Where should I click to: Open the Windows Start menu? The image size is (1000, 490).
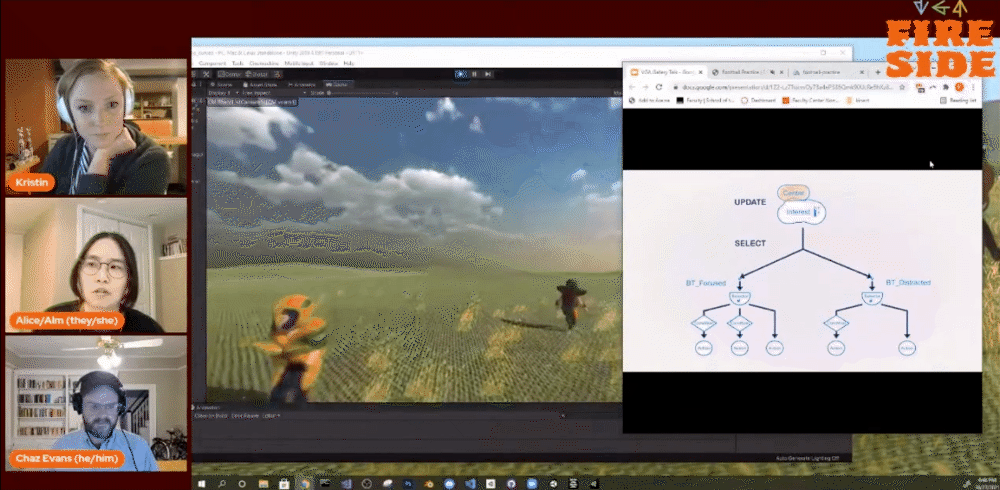pyautogui.click(x=202, y=484)
